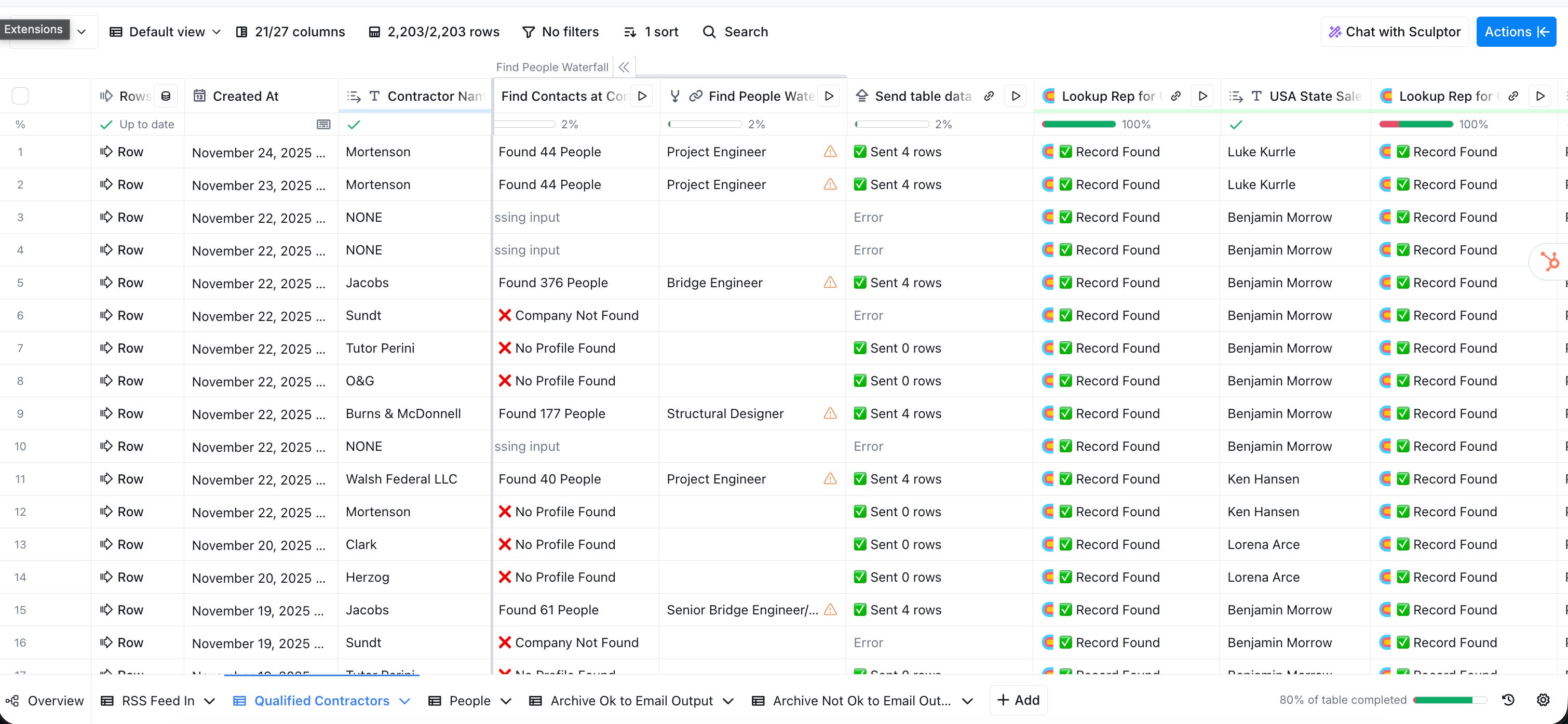Open the No filters option

(x=561, y=32)
